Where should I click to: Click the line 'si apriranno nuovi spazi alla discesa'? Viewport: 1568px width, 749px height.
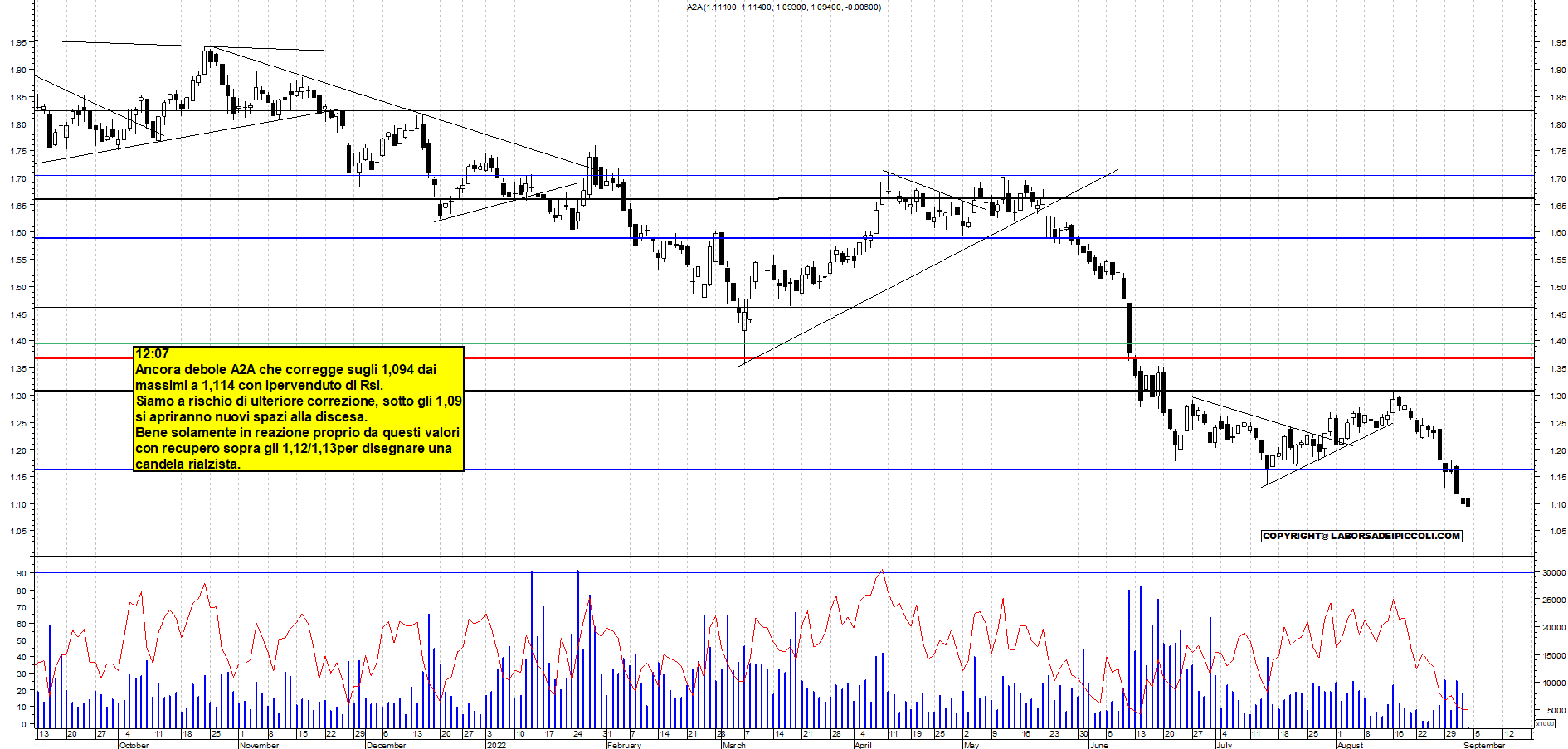click(x=251, y=416)
